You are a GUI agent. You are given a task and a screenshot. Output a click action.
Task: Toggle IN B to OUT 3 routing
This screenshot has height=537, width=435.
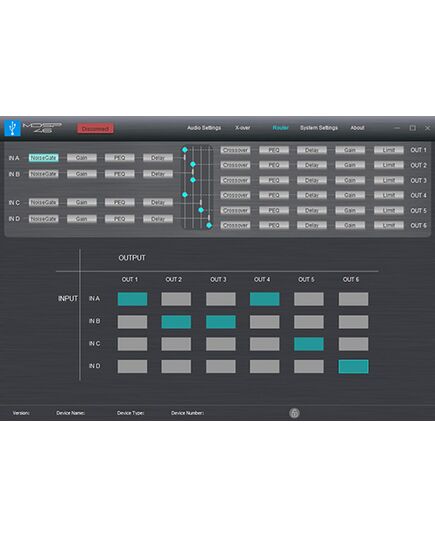pos(221,322)
